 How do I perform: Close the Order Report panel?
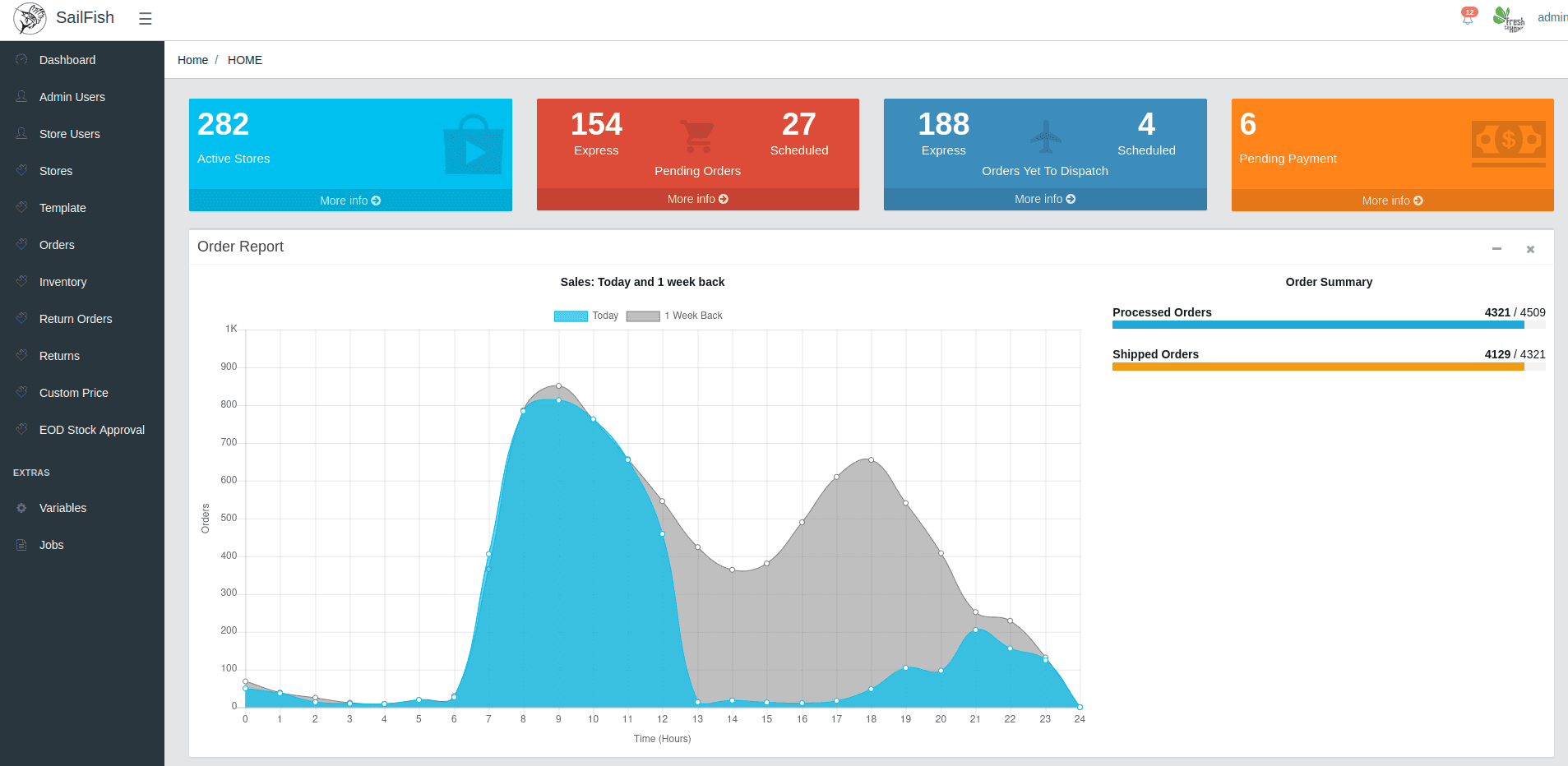(1530, 249)
